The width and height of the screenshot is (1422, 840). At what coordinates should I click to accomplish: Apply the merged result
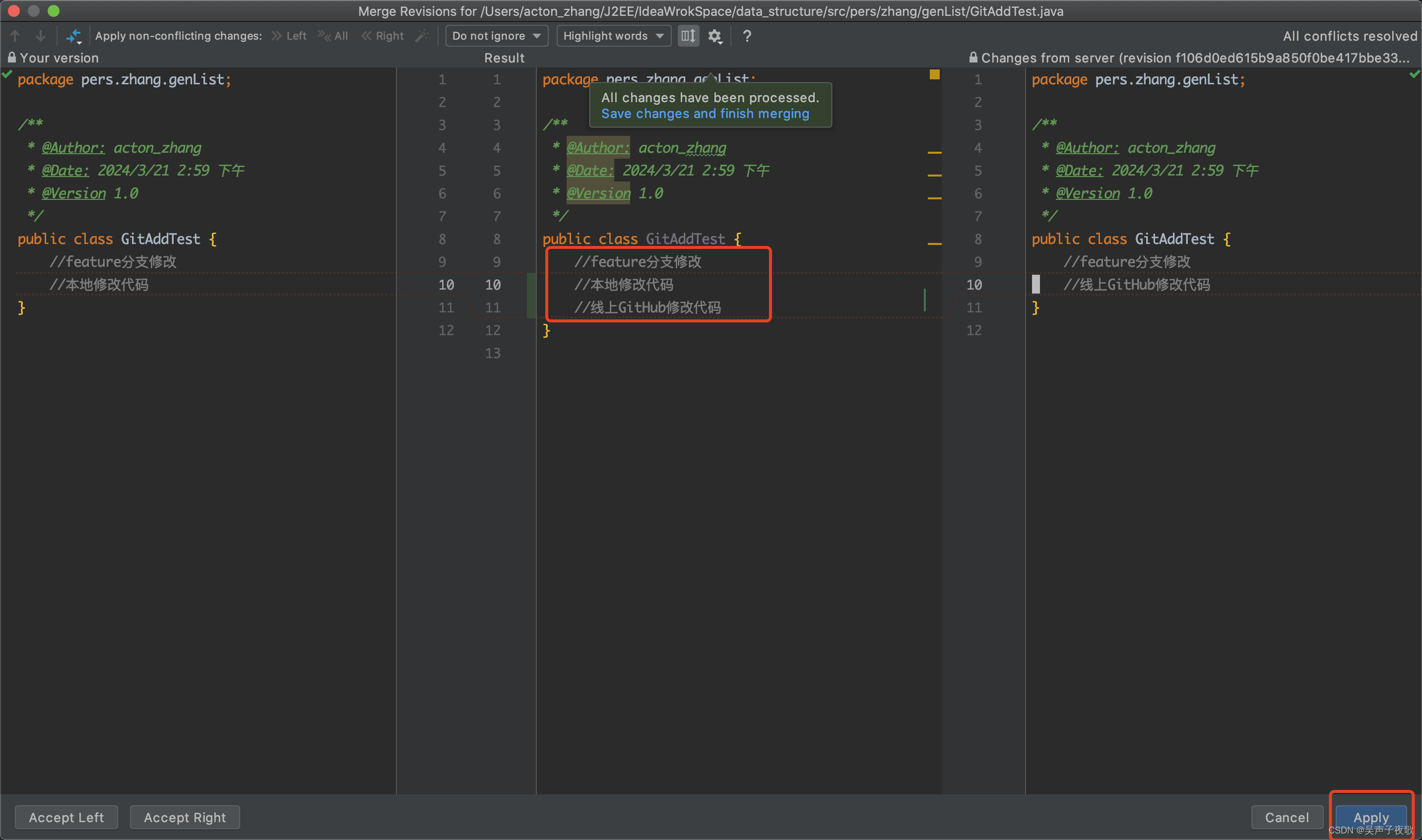pyautogui.click(x=1371, y=817)
